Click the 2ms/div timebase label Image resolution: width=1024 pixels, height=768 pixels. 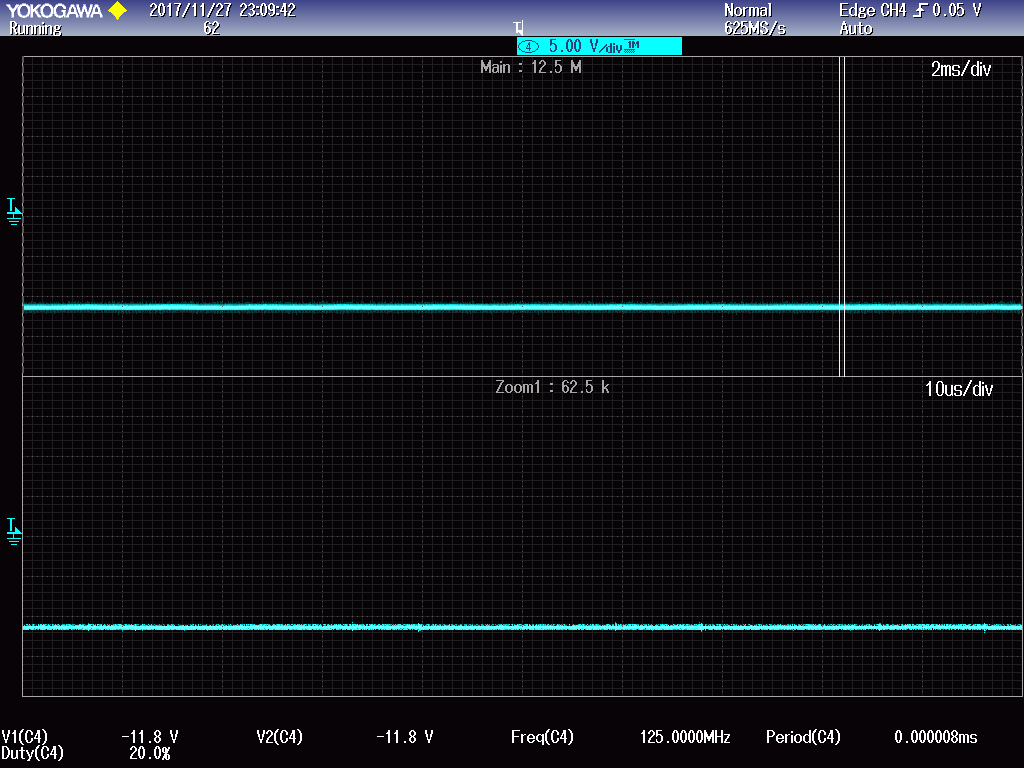pos(961,69)
